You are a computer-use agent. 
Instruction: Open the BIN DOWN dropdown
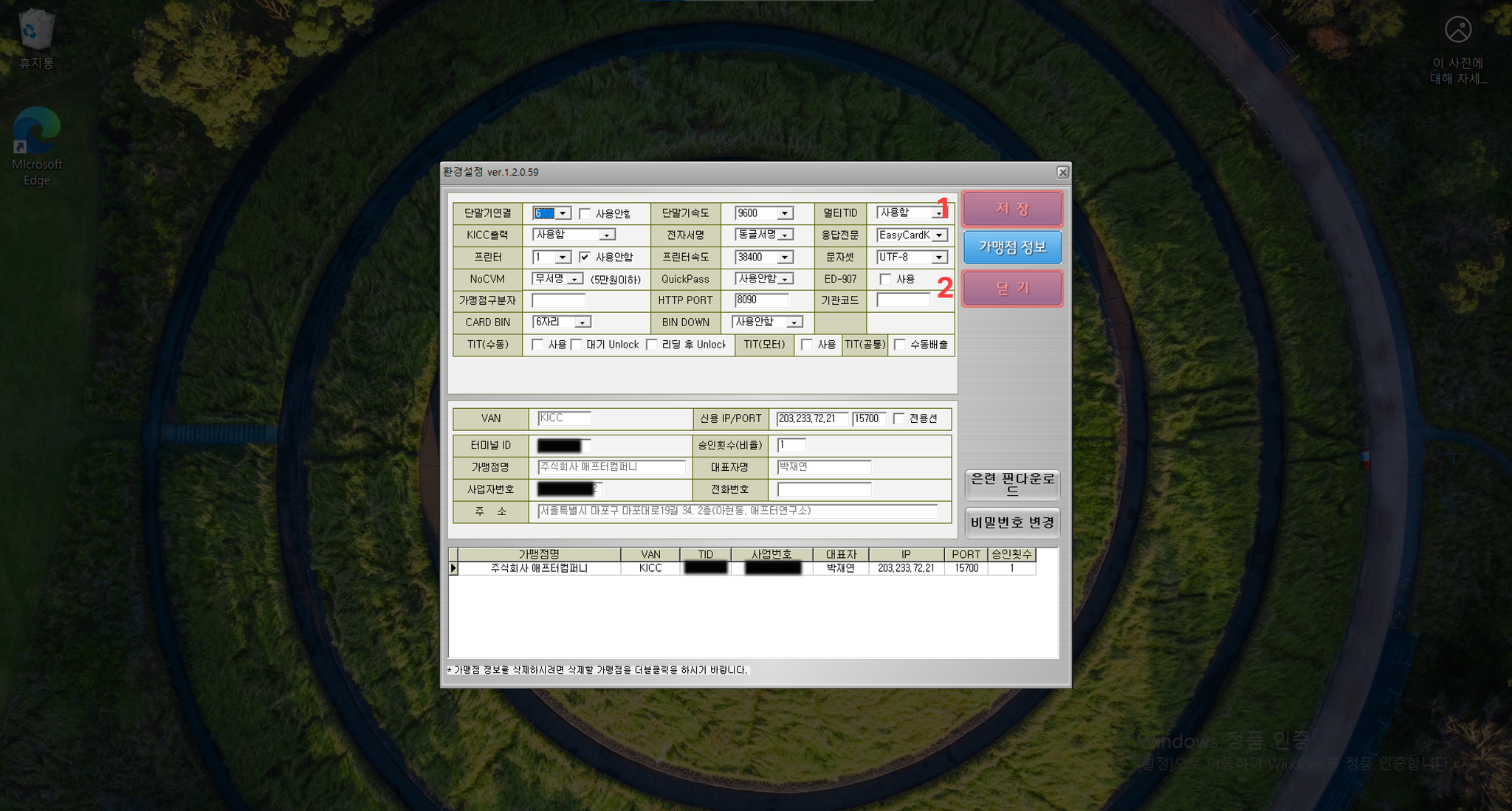794,322
